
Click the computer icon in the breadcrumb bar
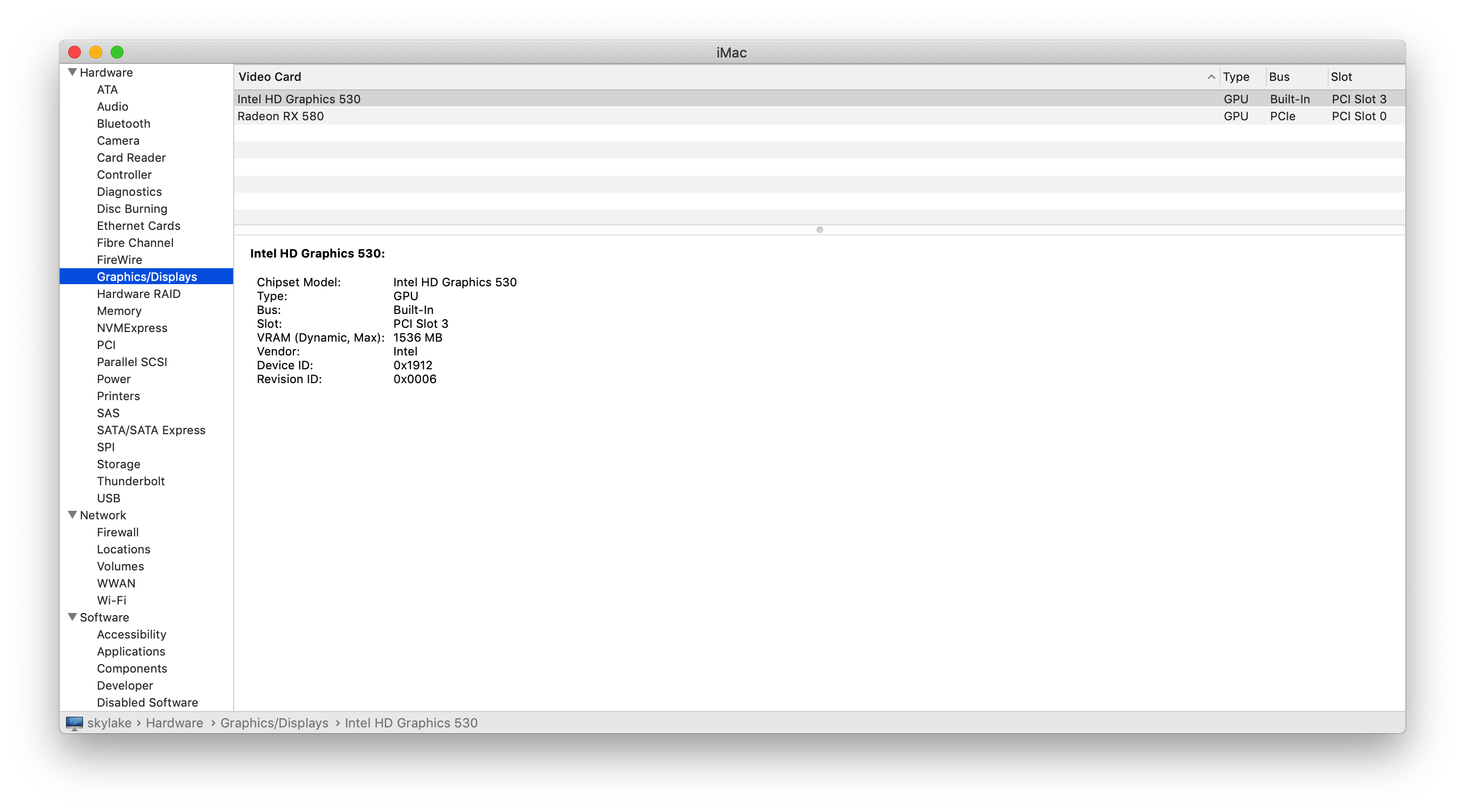pos(75,723)
